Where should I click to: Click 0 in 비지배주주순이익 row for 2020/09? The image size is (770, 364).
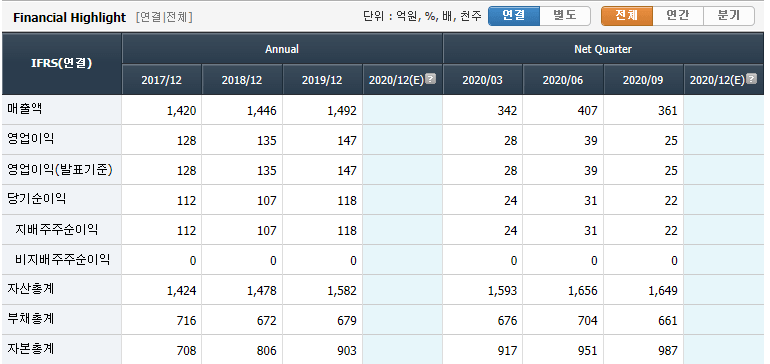(675, 260)
